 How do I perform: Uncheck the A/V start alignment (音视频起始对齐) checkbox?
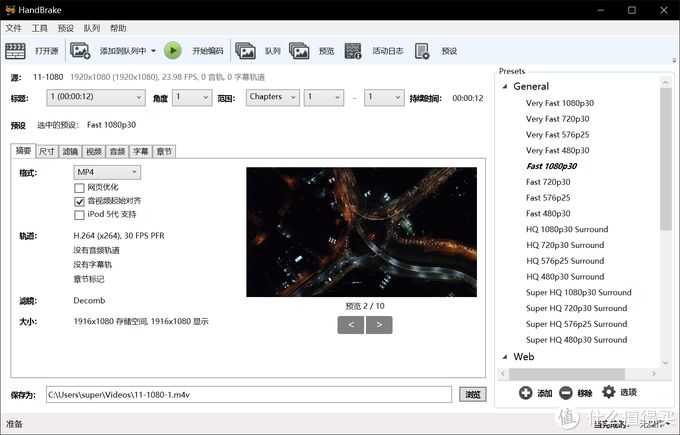tap(79, 201)
